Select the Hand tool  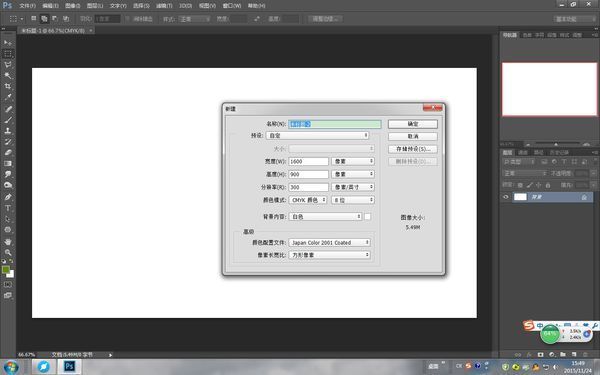[x=8, y=242]
